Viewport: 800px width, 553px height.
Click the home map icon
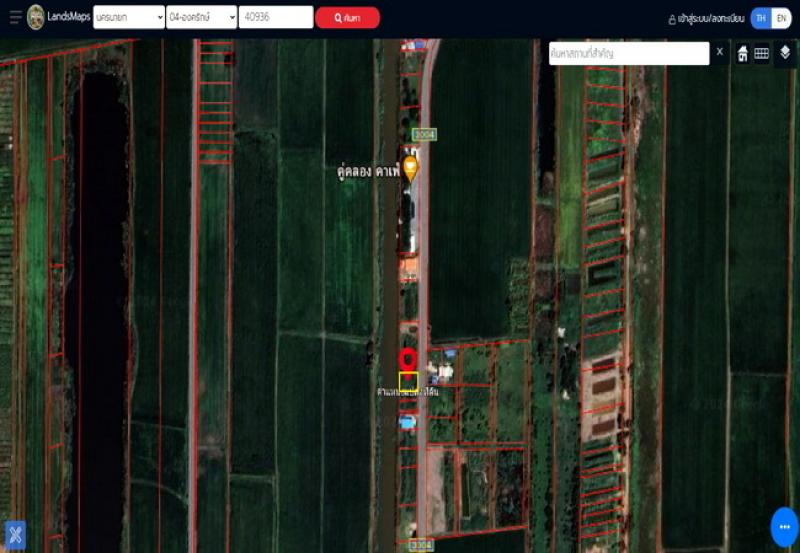[743, 53]
